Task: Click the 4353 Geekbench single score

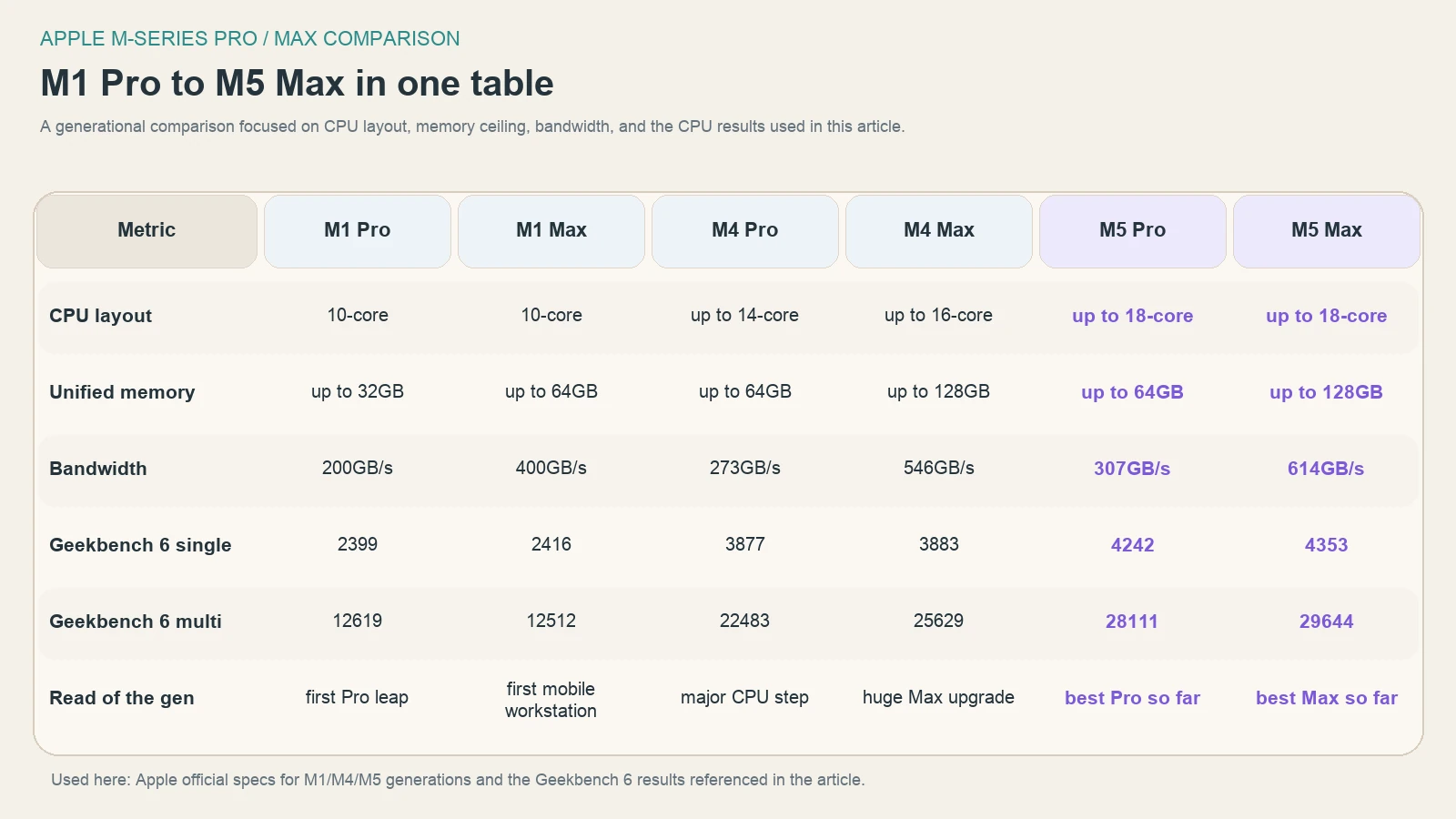Action: pos(1327,545)
